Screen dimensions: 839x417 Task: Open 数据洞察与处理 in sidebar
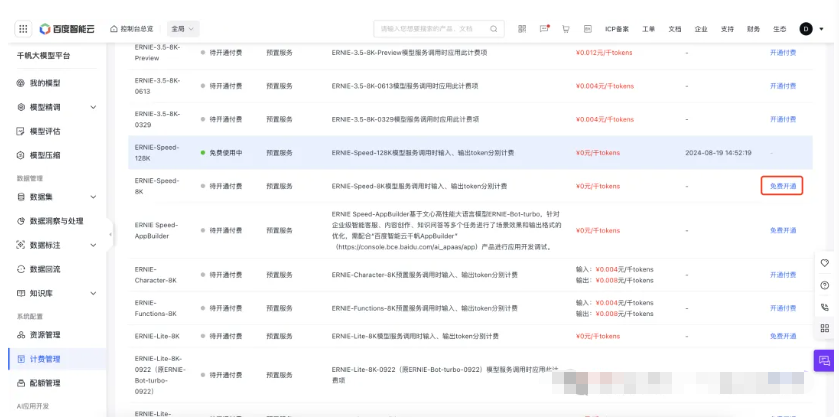pos(57,221)
